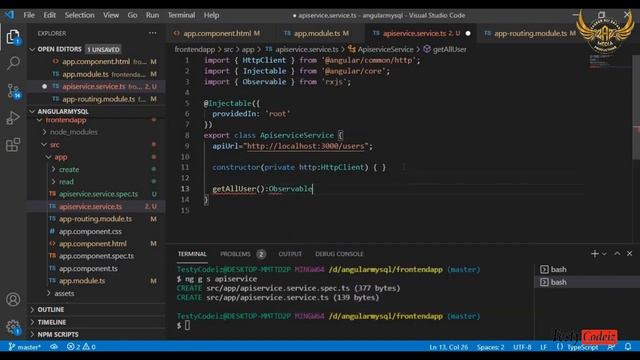Click the master branch indicator in status bar
The image size is (640, 360).
point(24,347)
